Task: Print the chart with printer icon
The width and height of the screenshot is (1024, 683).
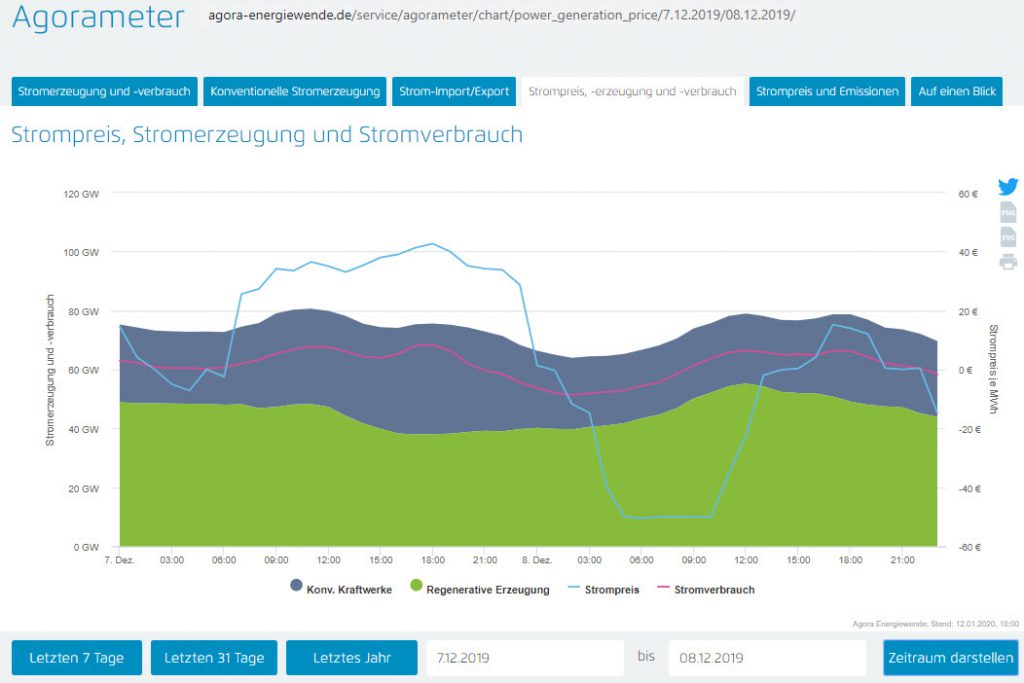Action: [1008, 262]
